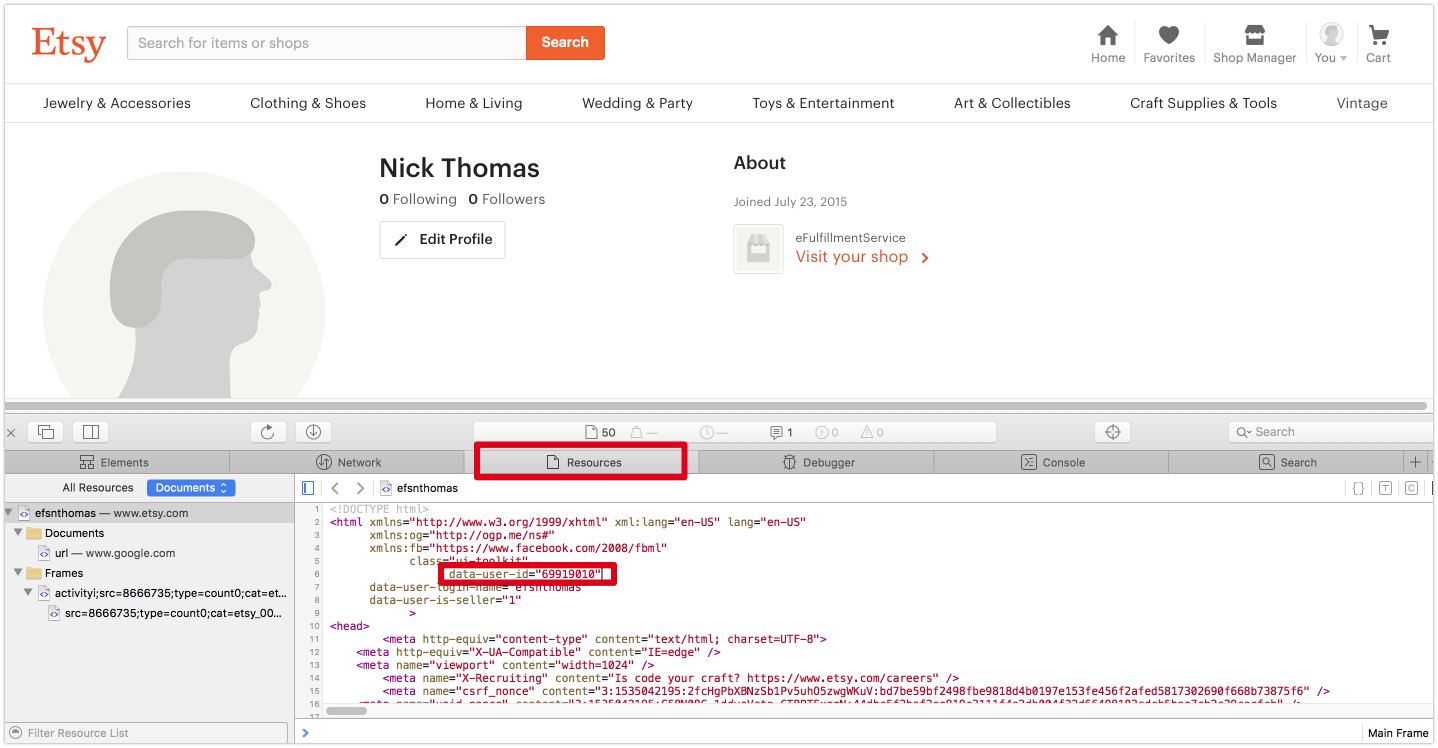Switch to the inspector Search tab
The image size is (1438, 748).
1286,462
